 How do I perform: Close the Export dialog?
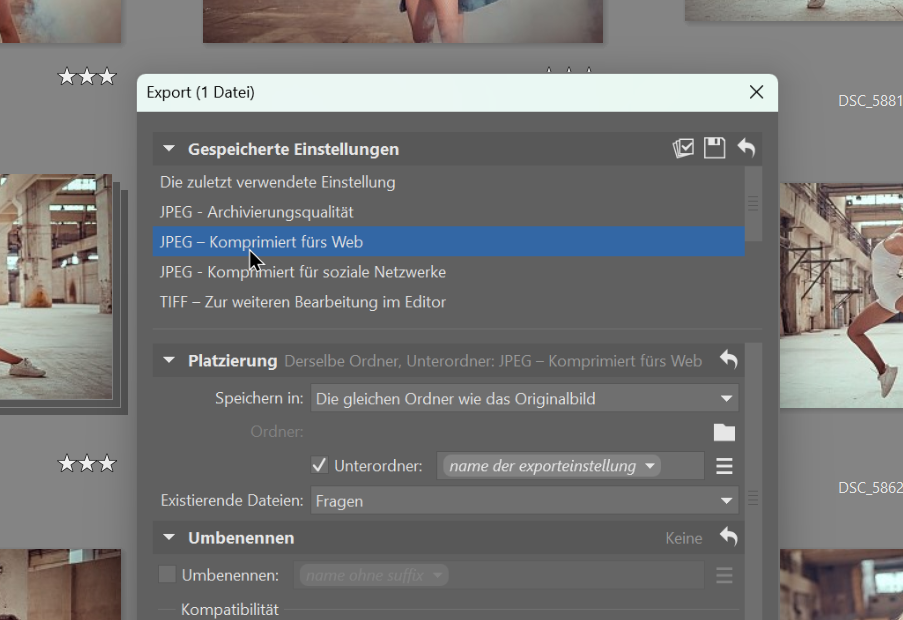(756, 93)
